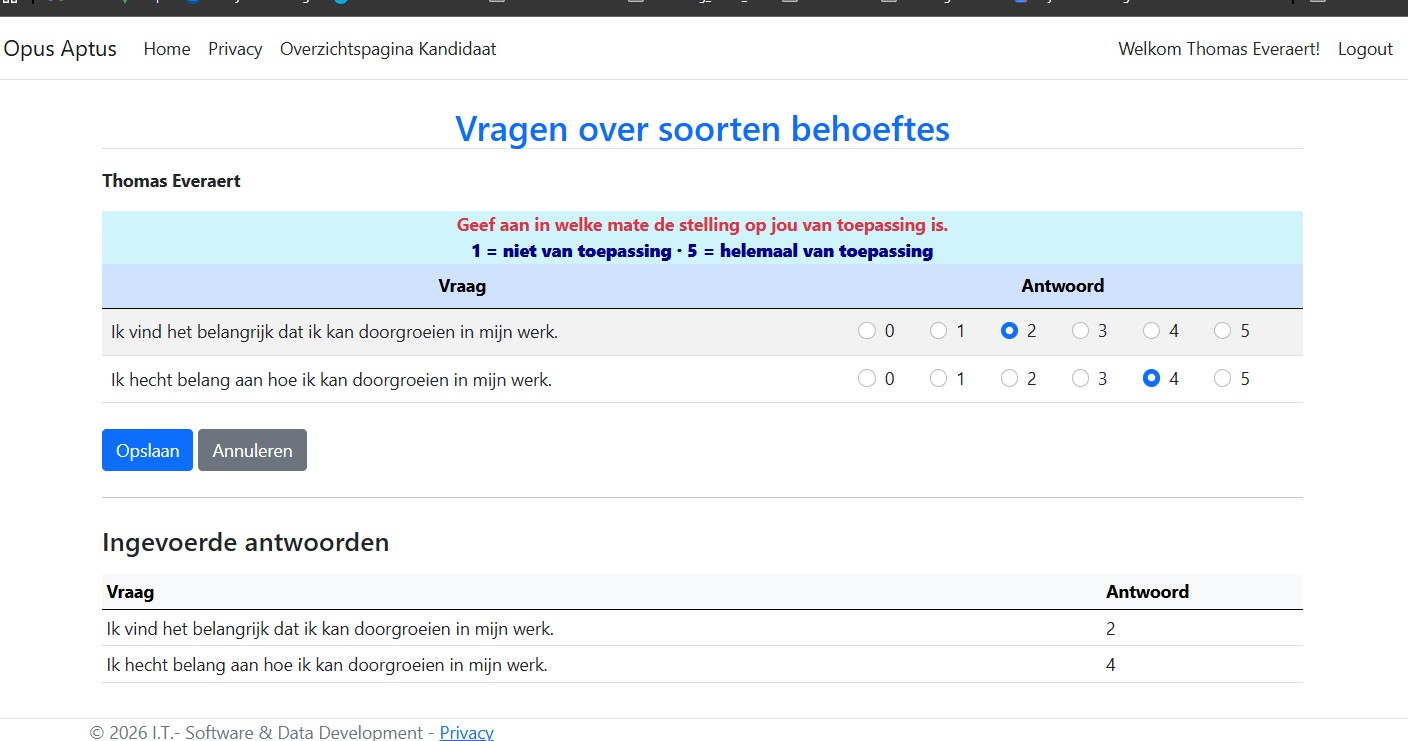Open Privacy in the top navigation bar
1408x741 pixels.
pos(235,49)
